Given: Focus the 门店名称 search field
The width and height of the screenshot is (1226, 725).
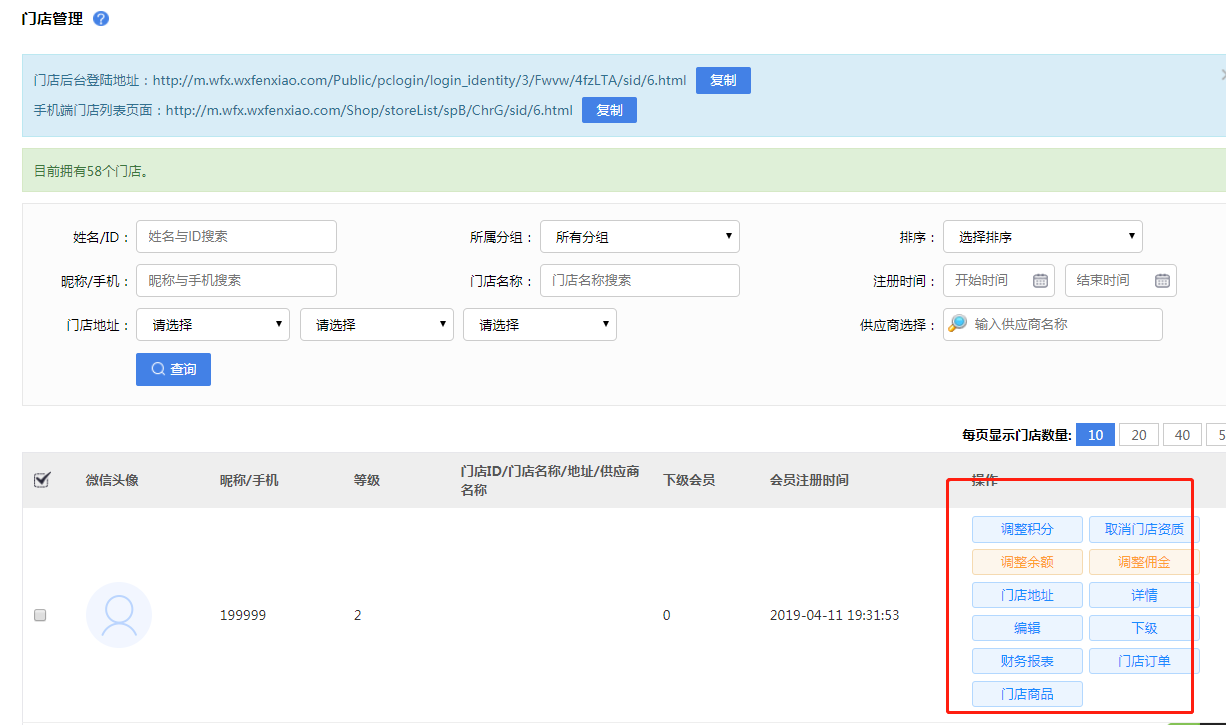Looking at the screenshot, I should pyautogui.click(x=639, y=281).
